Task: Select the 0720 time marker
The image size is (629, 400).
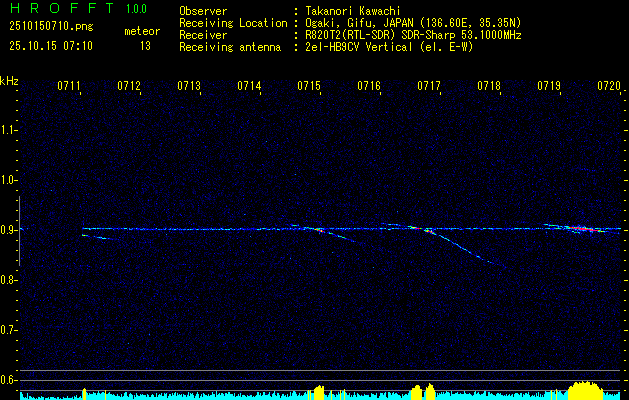Action: 608,87
